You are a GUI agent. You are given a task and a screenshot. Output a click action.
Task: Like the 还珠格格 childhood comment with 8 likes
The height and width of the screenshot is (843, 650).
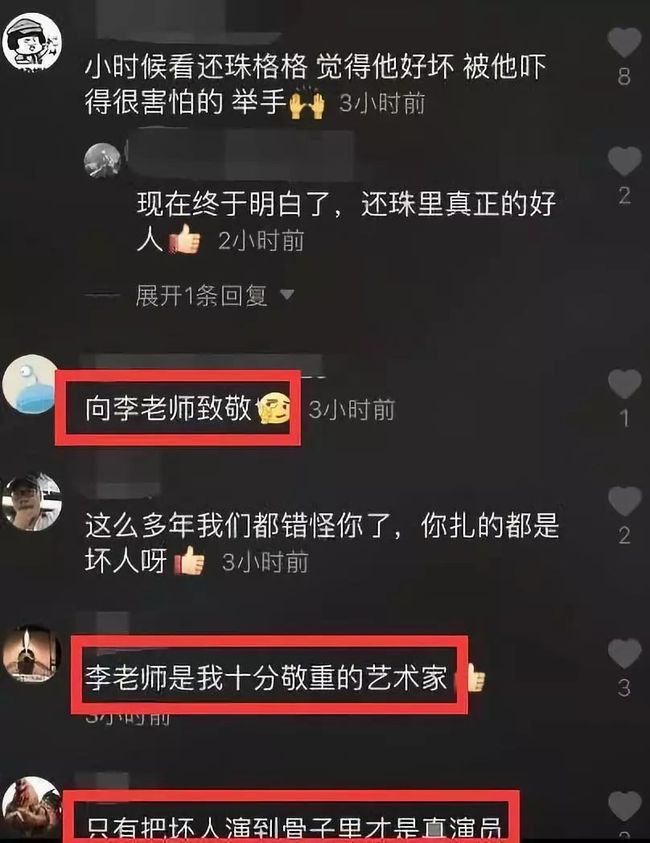[x=624, y=42]
